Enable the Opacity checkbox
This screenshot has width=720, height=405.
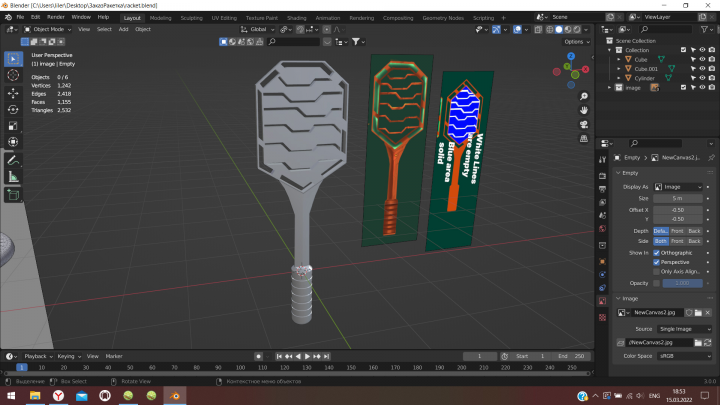click(656, 283)
